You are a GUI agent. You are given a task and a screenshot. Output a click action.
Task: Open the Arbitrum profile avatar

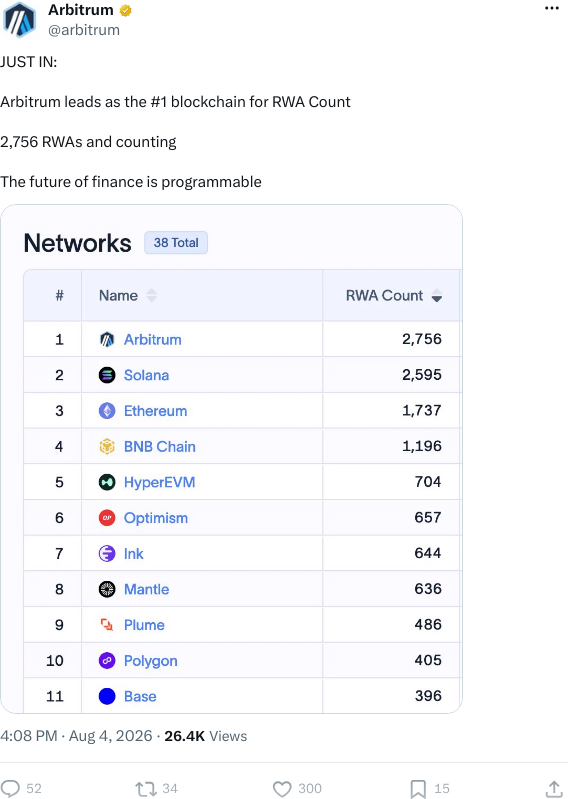pyautogui.click(x=19, y=19)
